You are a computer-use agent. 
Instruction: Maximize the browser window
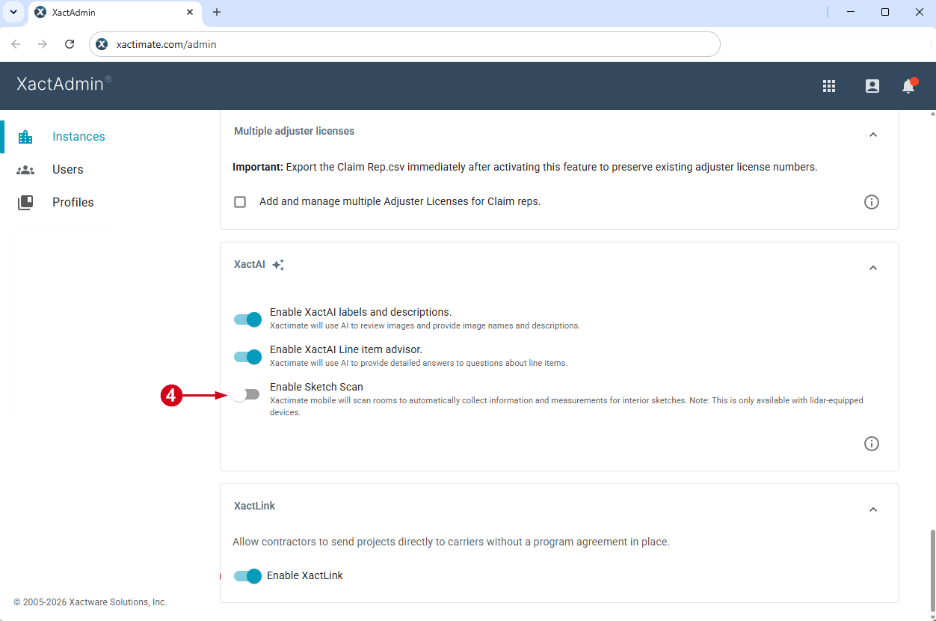click(885, 12)
